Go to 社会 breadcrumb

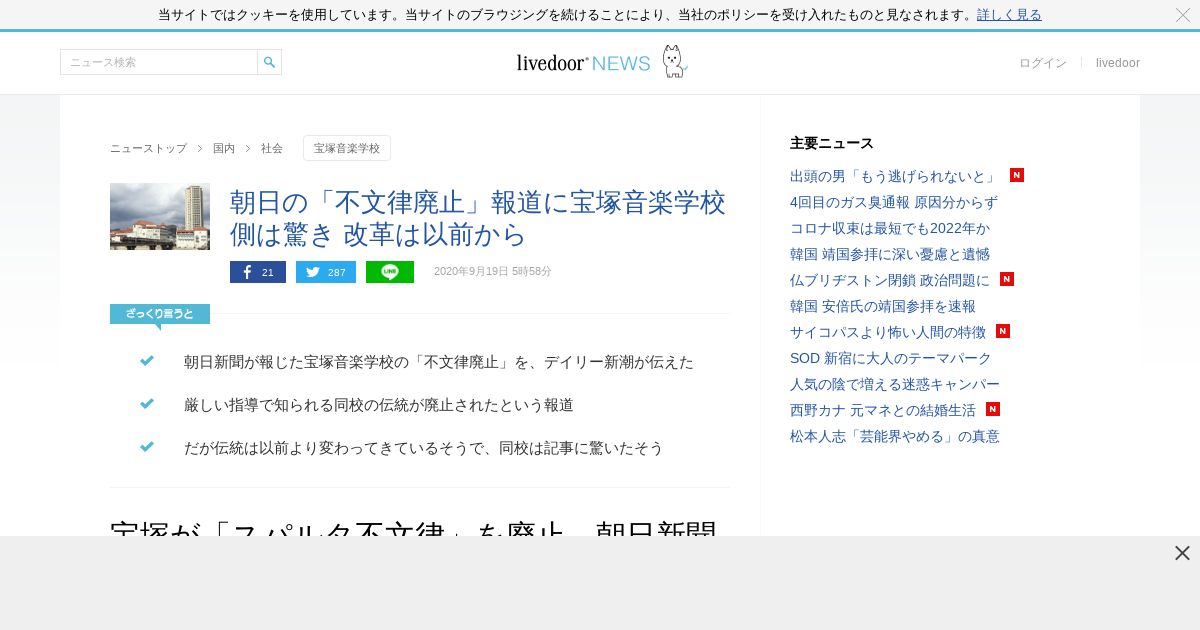[272, 148]
